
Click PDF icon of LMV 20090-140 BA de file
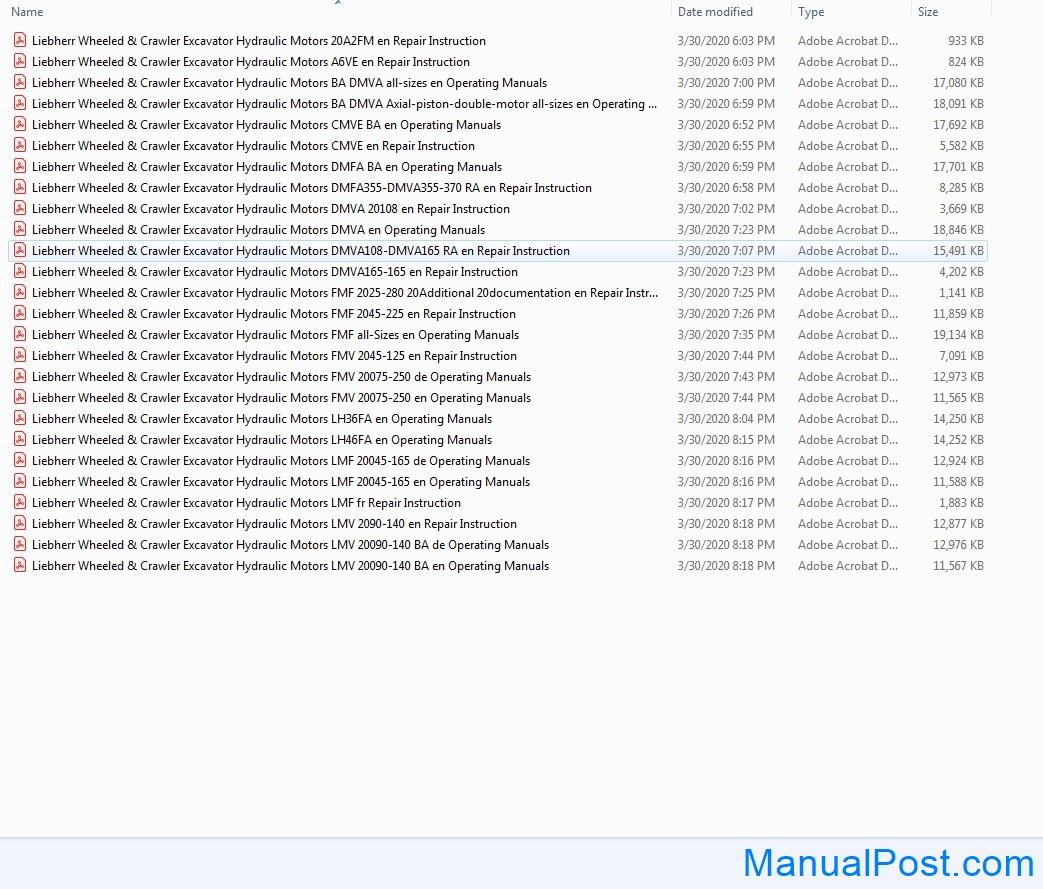[20, 544]
